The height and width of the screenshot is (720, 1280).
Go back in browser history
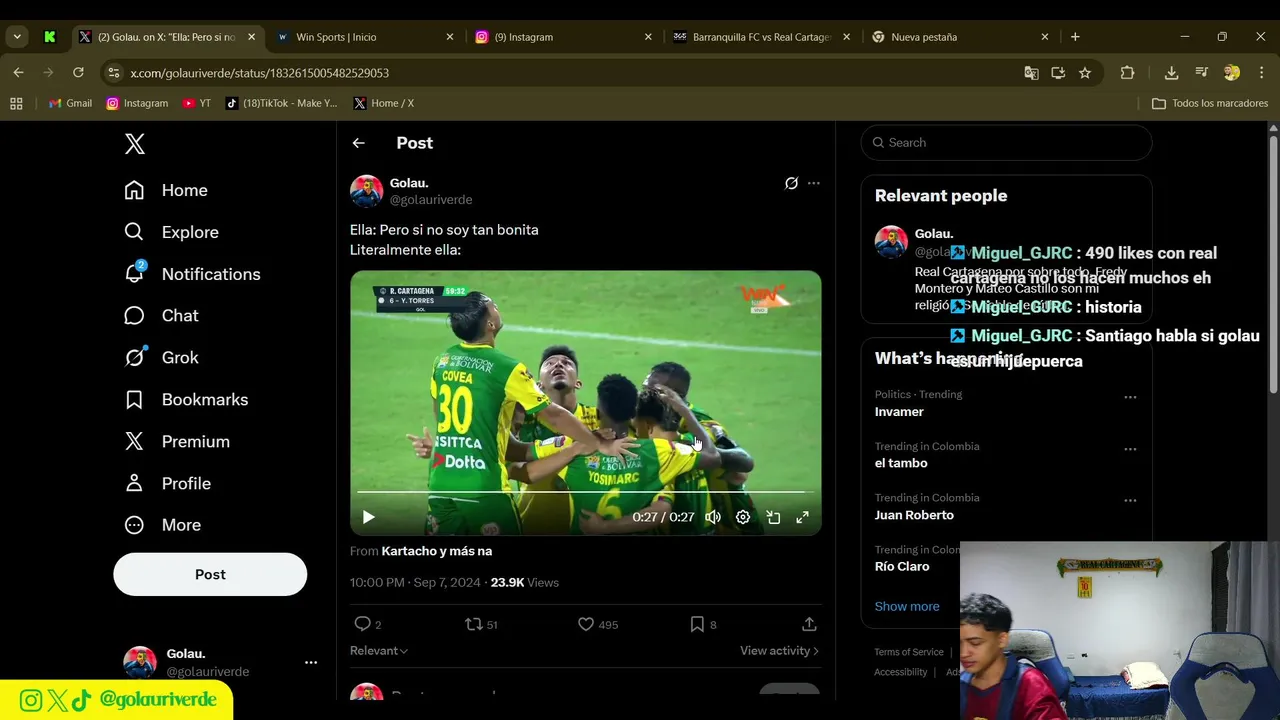[x=18, y=73]
